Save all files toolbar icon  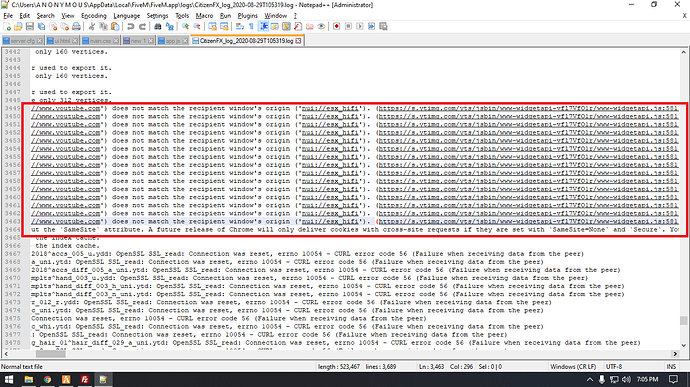[41, 26]
